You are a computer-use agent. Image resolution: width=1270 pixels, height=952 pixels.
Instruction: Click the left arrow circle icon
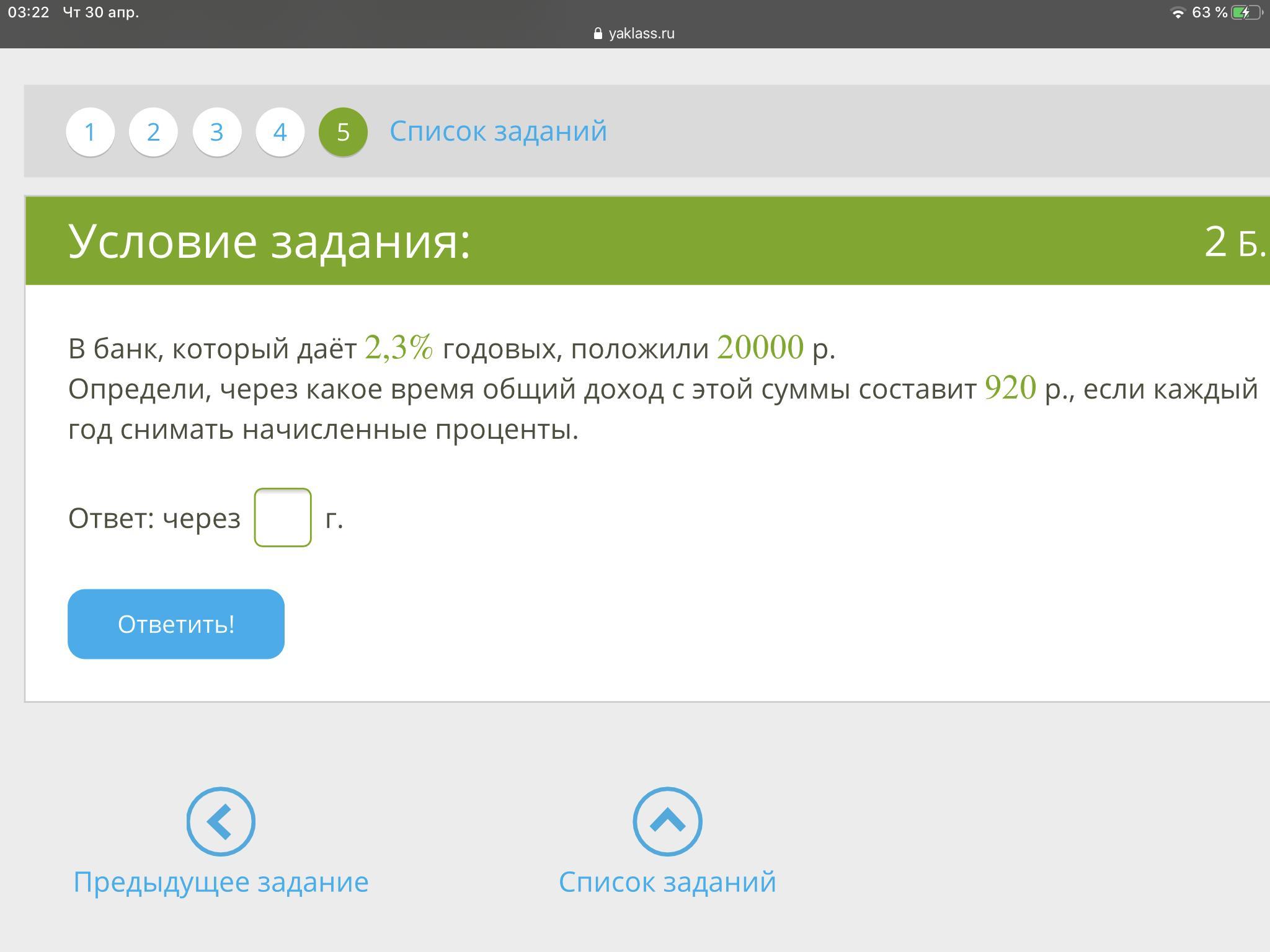point(221,821)
